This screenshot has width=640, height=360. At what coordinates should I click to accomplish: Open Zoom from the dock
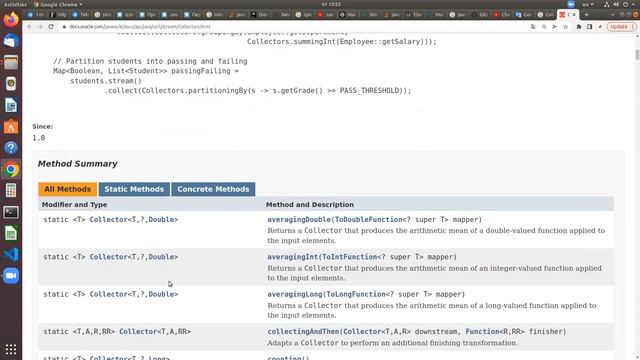[11, 276]
